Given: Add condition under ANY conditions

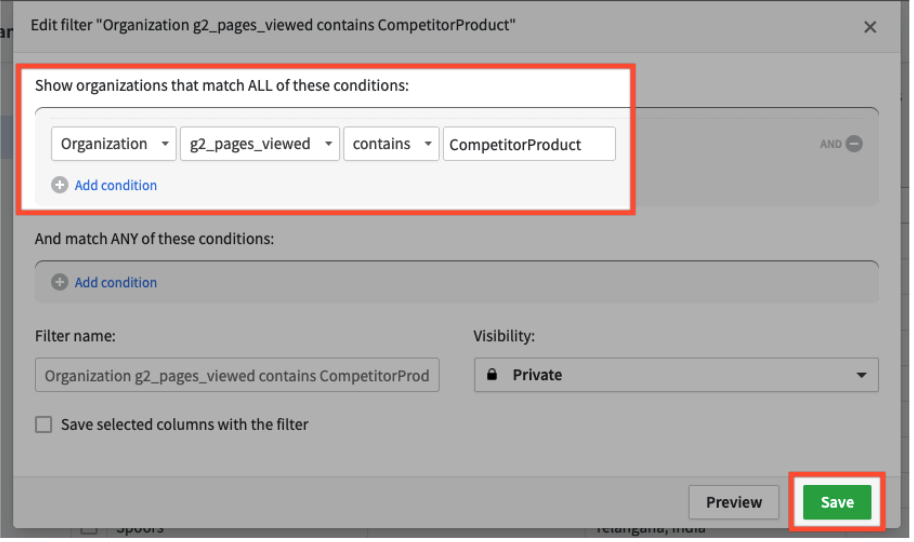Looking at the screenshot, I should (115, 283).
